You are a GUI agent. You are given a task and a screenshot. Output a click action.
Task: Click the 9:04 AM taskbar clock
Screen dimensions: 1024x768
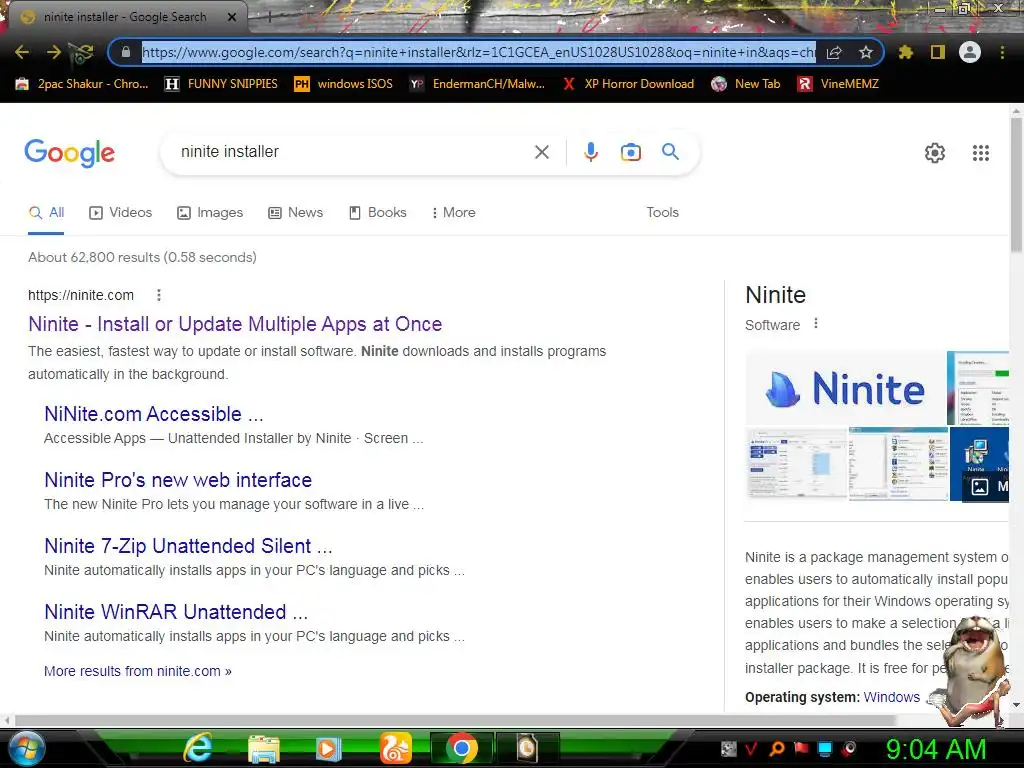click(x=935, y=749)
